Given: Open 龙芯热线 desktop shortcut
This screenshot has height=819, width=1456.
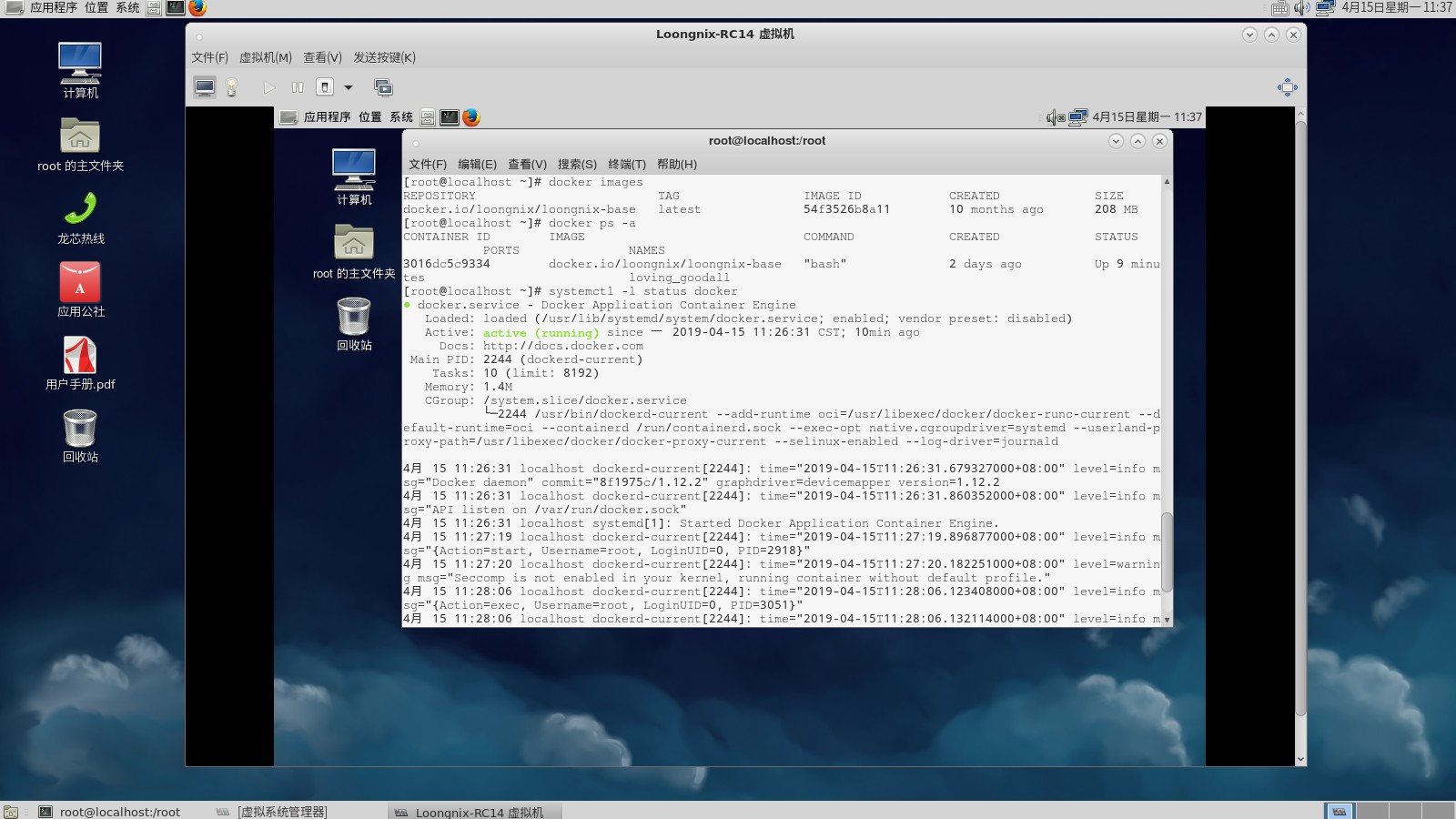Looking at the screenshot, I should tap(80, 217).
